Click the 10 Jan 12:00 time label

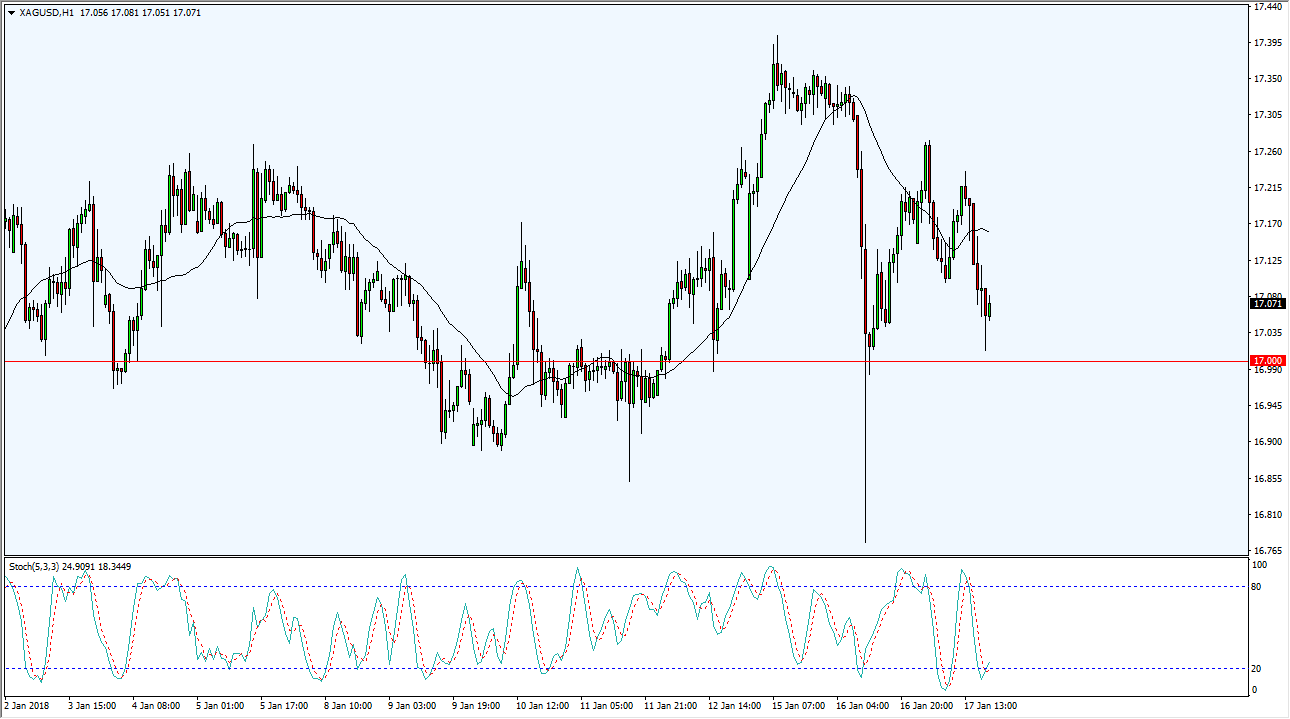pos(541,705)
